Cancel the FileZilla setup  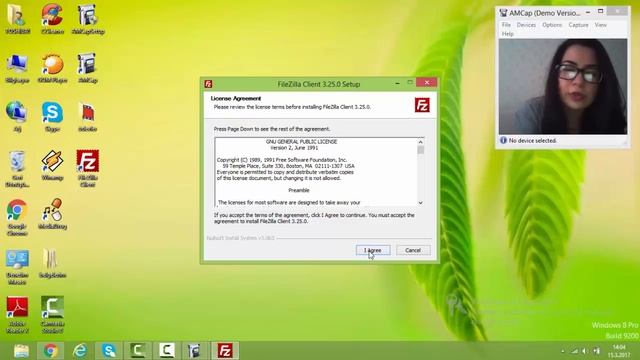coord(413,250)
